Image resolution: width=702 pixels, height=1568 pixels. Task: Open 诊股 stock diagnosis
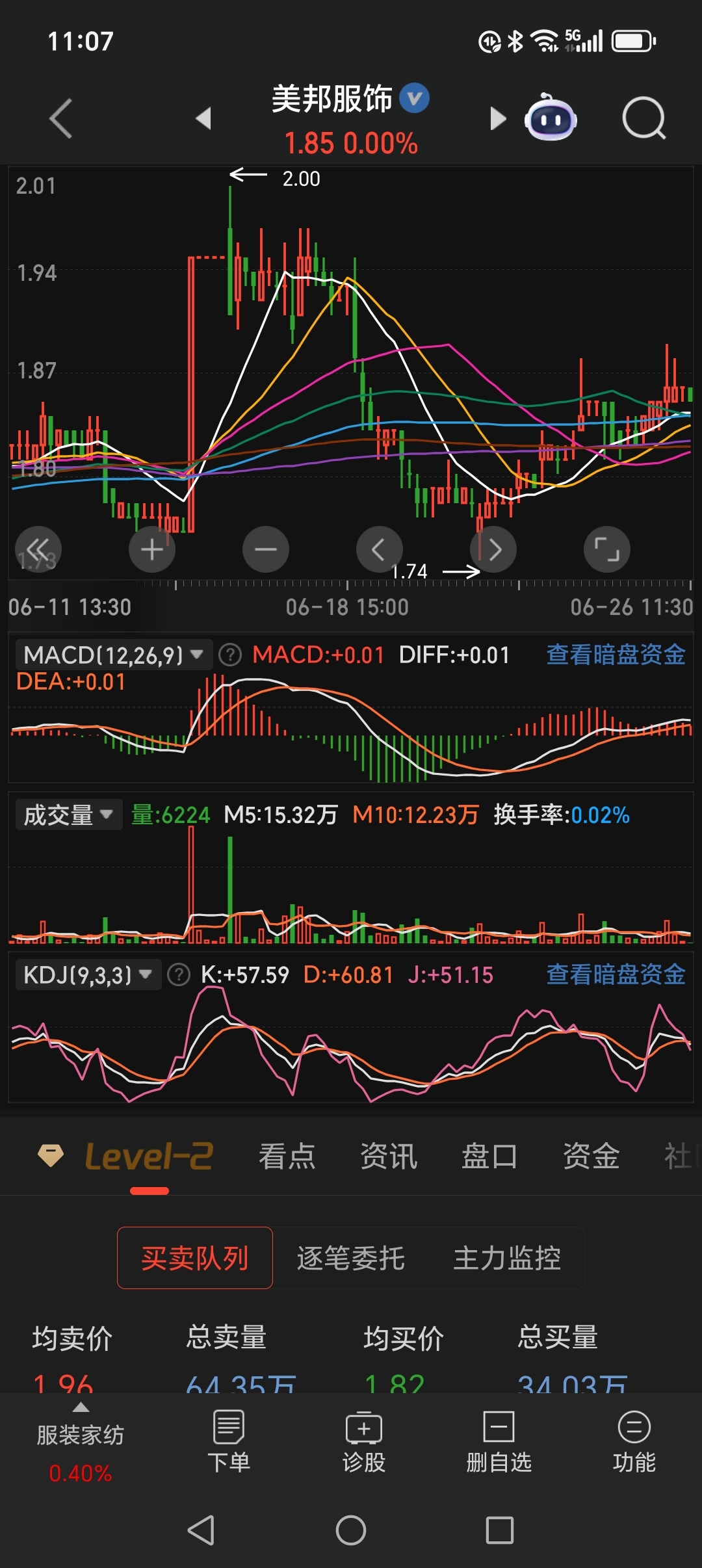tap(364, 1441)
